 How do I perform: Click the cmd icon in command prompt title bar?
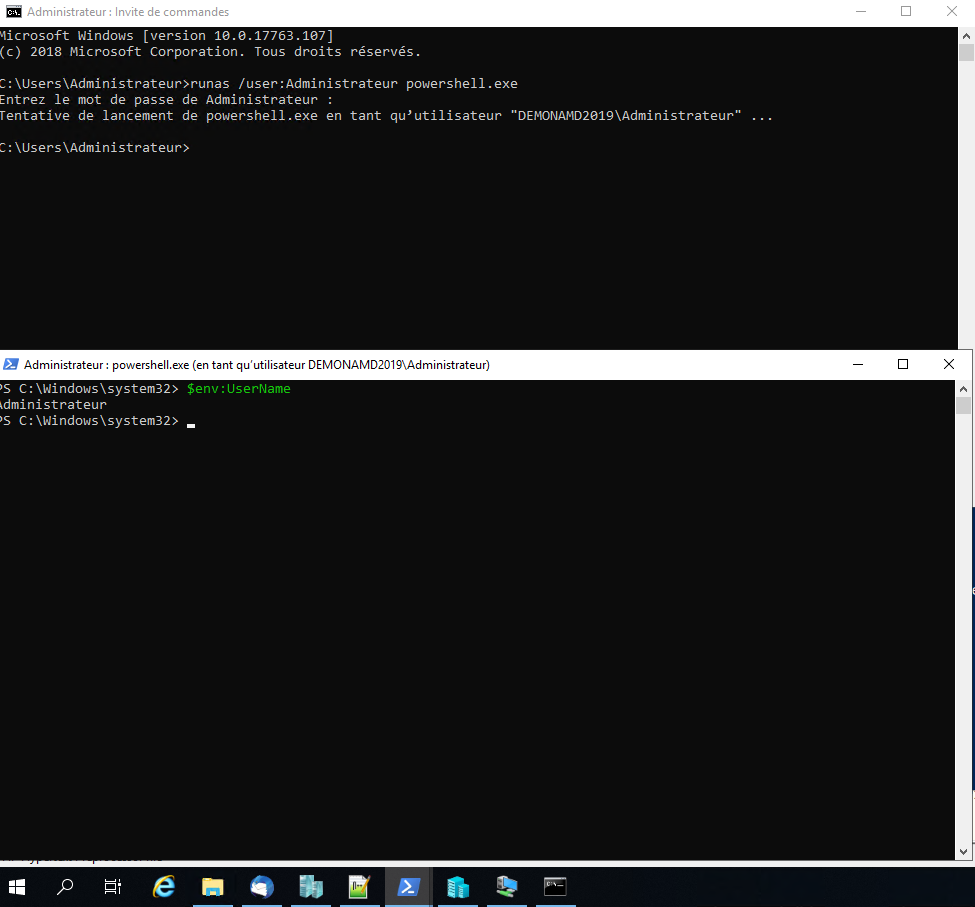point(13,12)
